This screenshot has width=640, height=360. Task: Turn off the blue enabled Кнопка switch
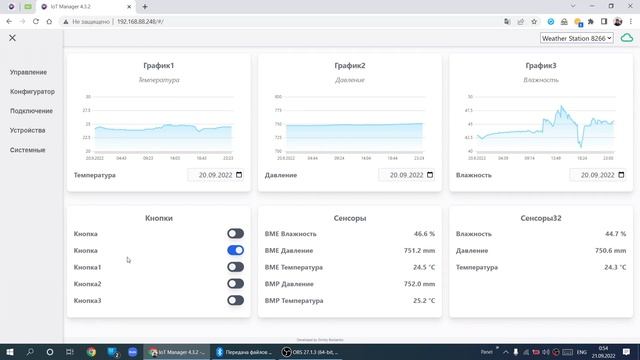click(236, 250)
